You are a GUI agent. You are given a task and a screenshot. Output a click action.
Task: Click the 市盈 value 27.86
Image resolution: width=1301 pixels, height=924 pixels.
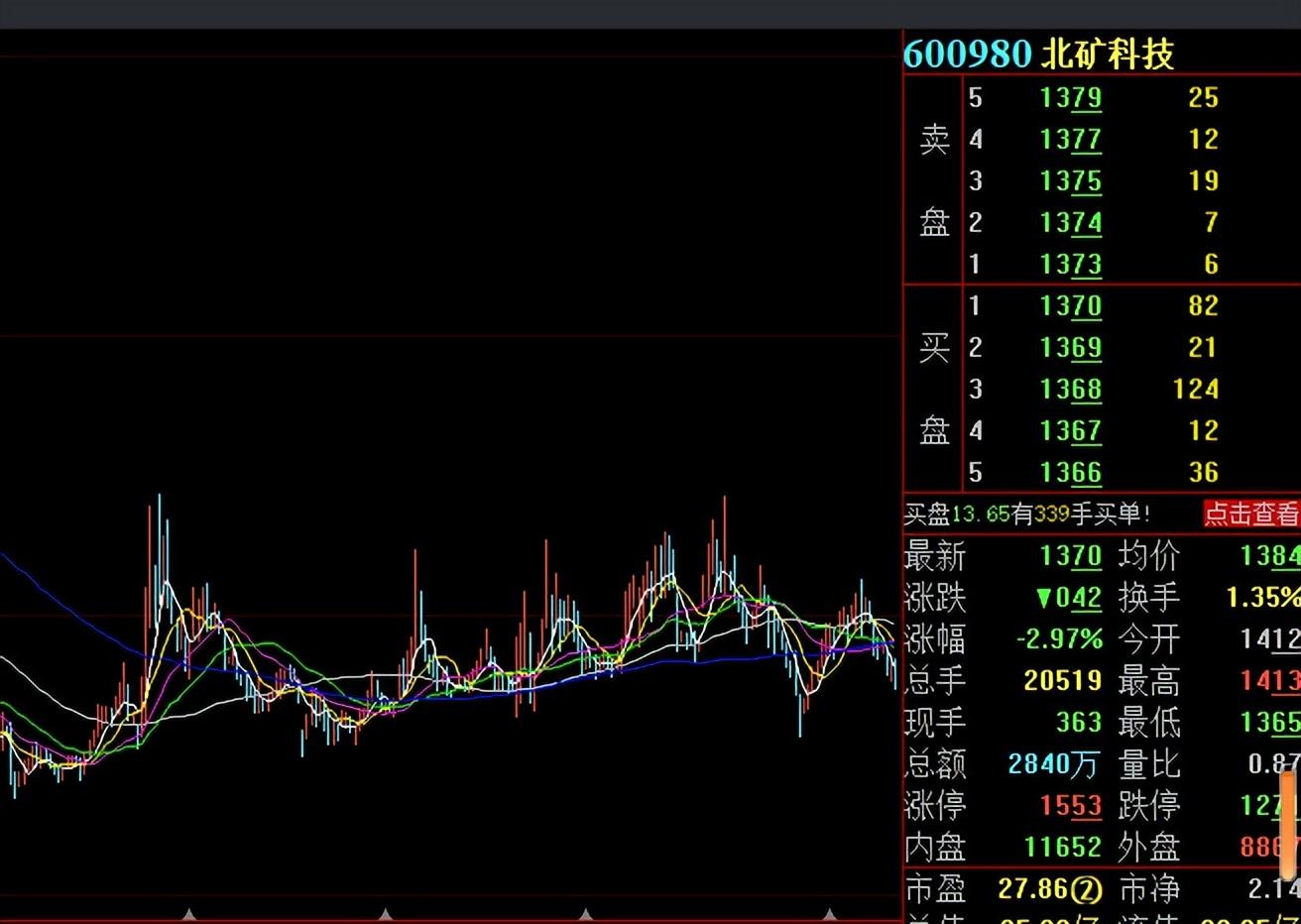coord(1035,889)
